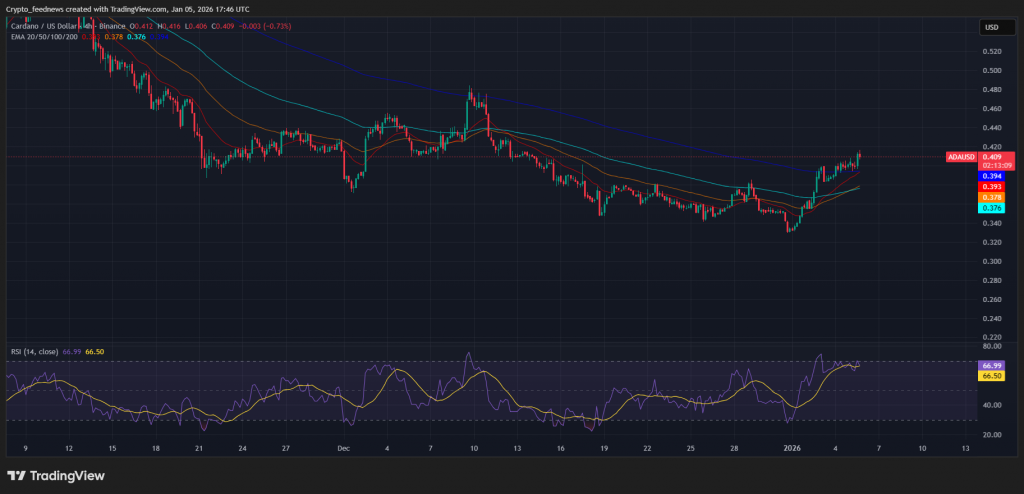
Task: Click the 9 date label on time axis
Action: click(x=25, y=448)
